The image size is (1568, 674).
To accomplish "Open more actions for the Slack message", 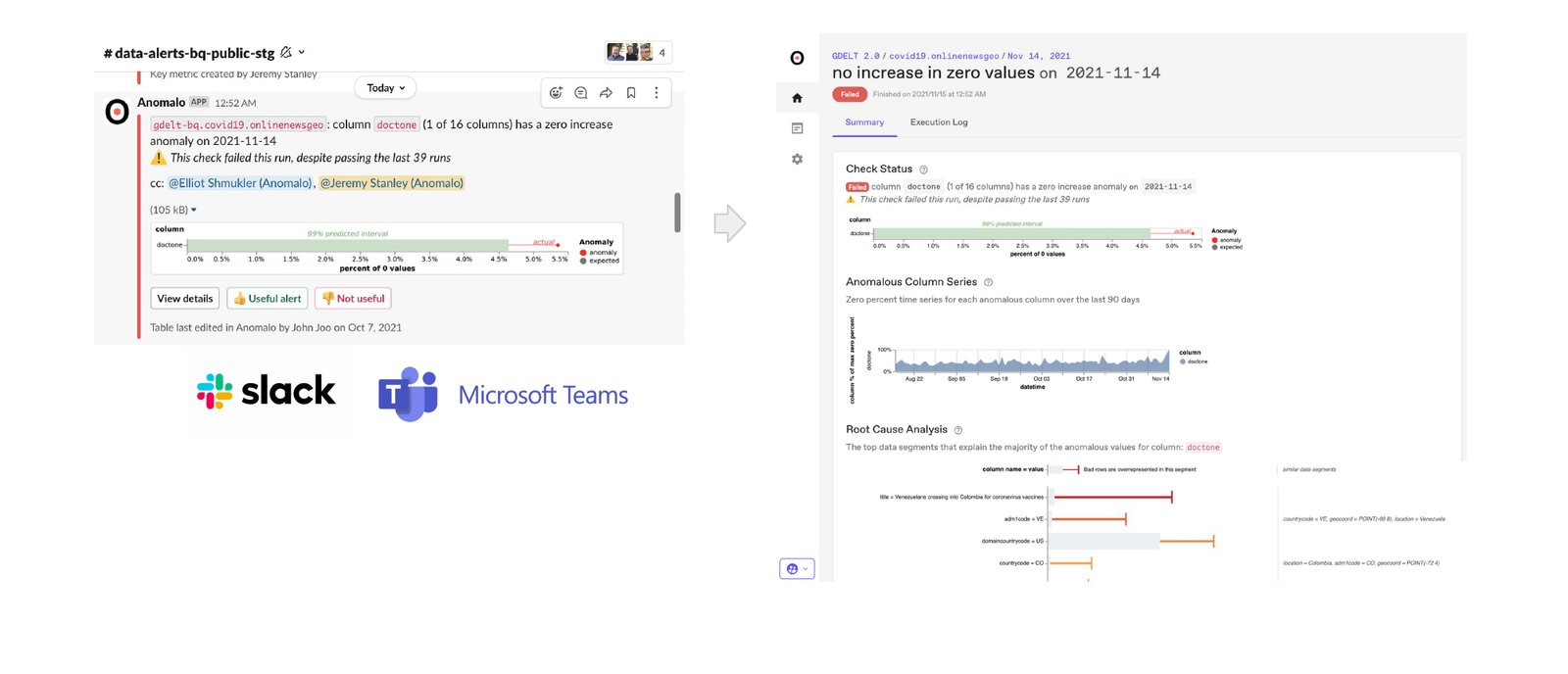I will tap(657, 93).
